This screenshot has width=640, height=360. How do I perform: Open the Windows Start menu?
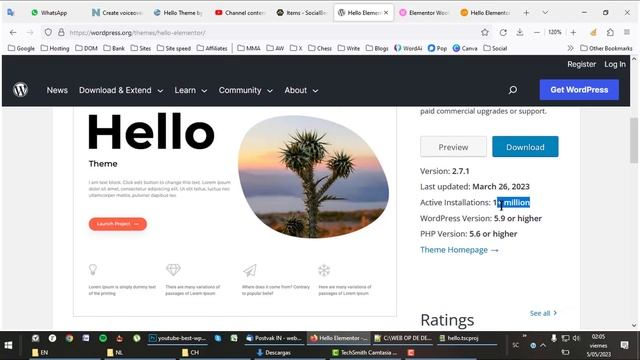8,345
